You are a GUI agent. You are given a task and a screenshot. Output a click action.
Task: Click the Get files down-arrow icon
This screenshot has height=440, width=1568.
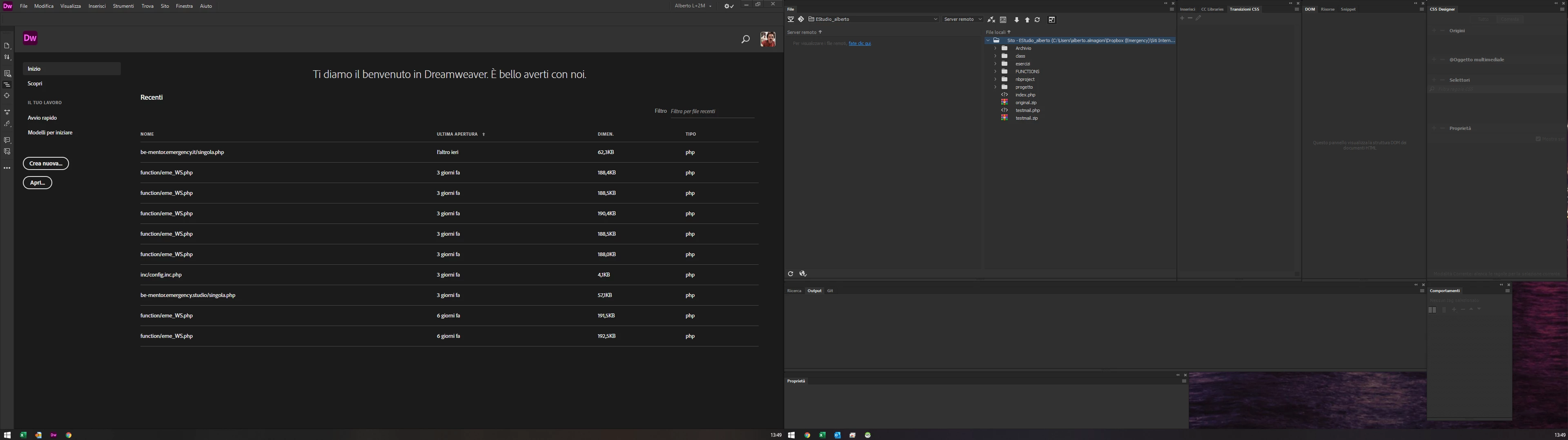(1016, 20)
